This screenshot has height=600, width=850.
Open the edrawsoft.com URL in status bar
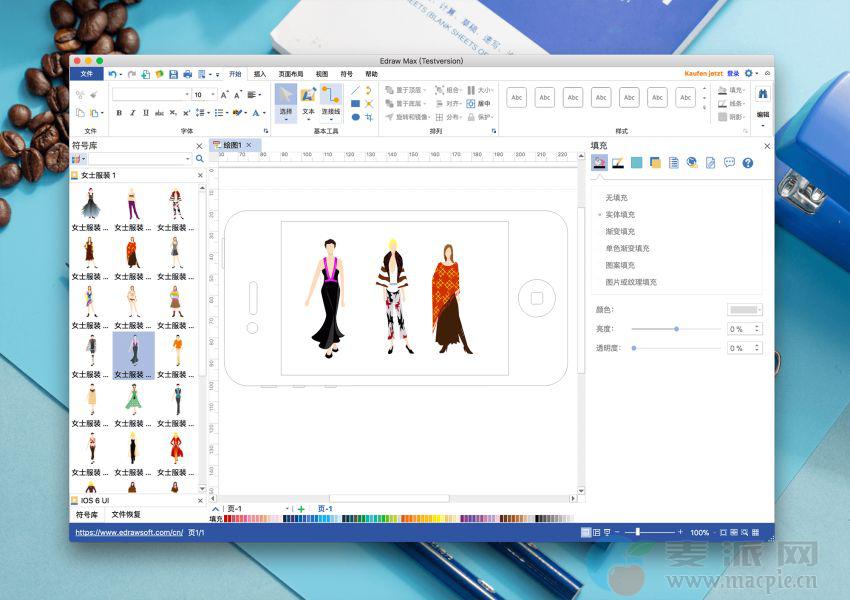pos(128,533)
